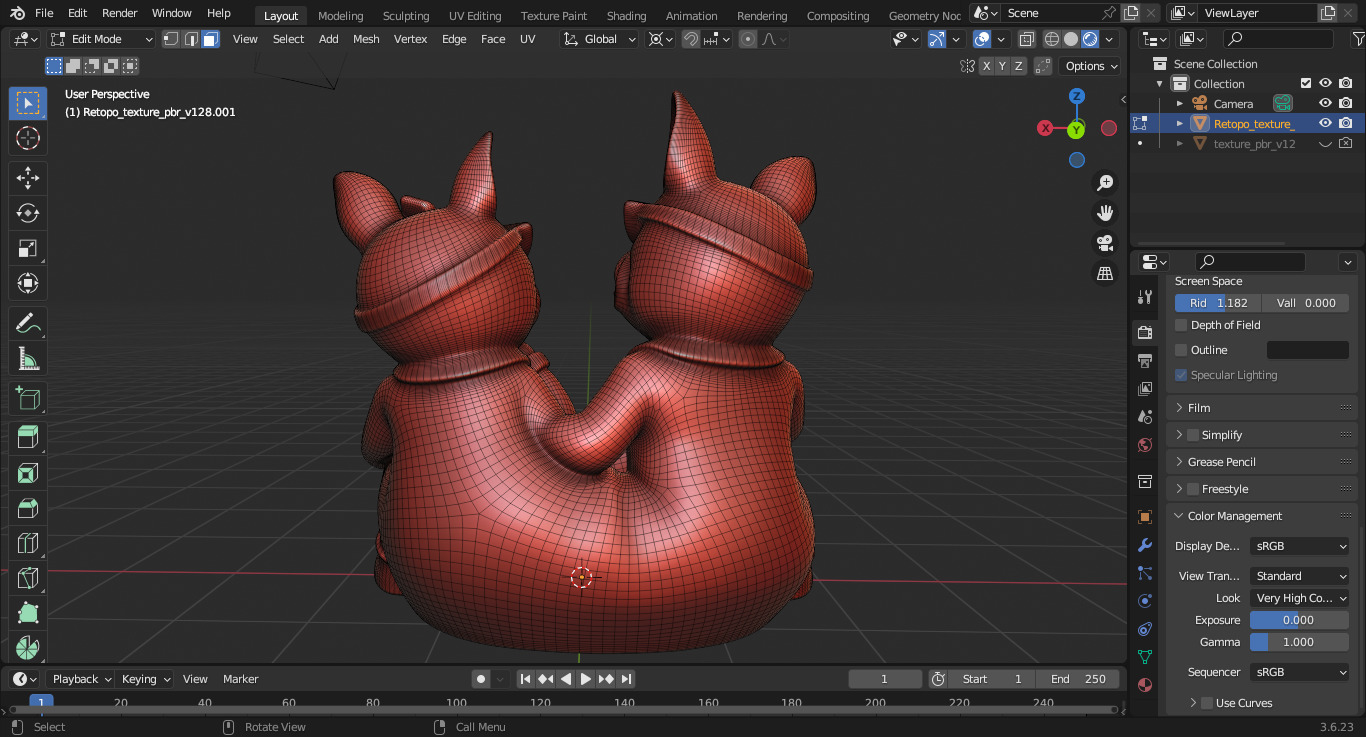Switch to face select mode
Image resolution: width=1366 pixels, height=737 pixels.
pos(210,39)
